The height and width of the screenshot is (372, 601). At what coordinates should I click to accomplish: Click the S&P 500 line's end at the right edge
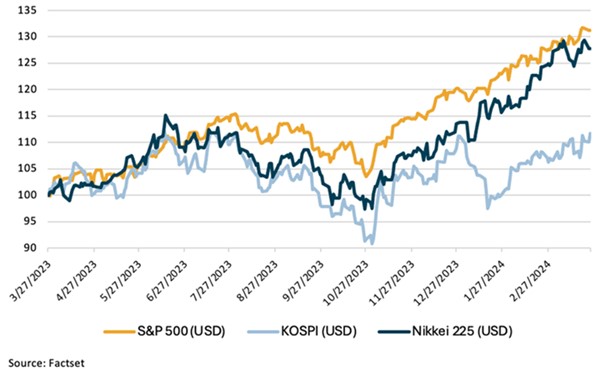pos(590,30)
